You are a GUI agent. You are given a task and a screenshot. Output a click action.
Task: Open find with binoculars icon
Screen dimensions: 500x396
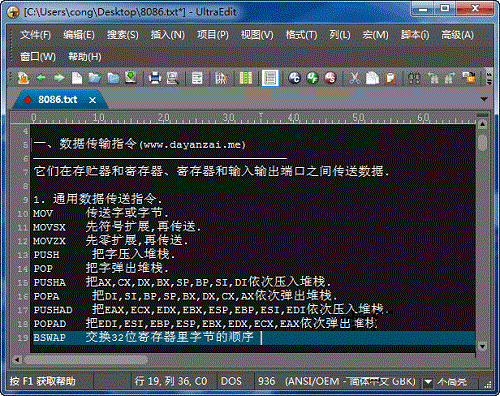(414, 78)
